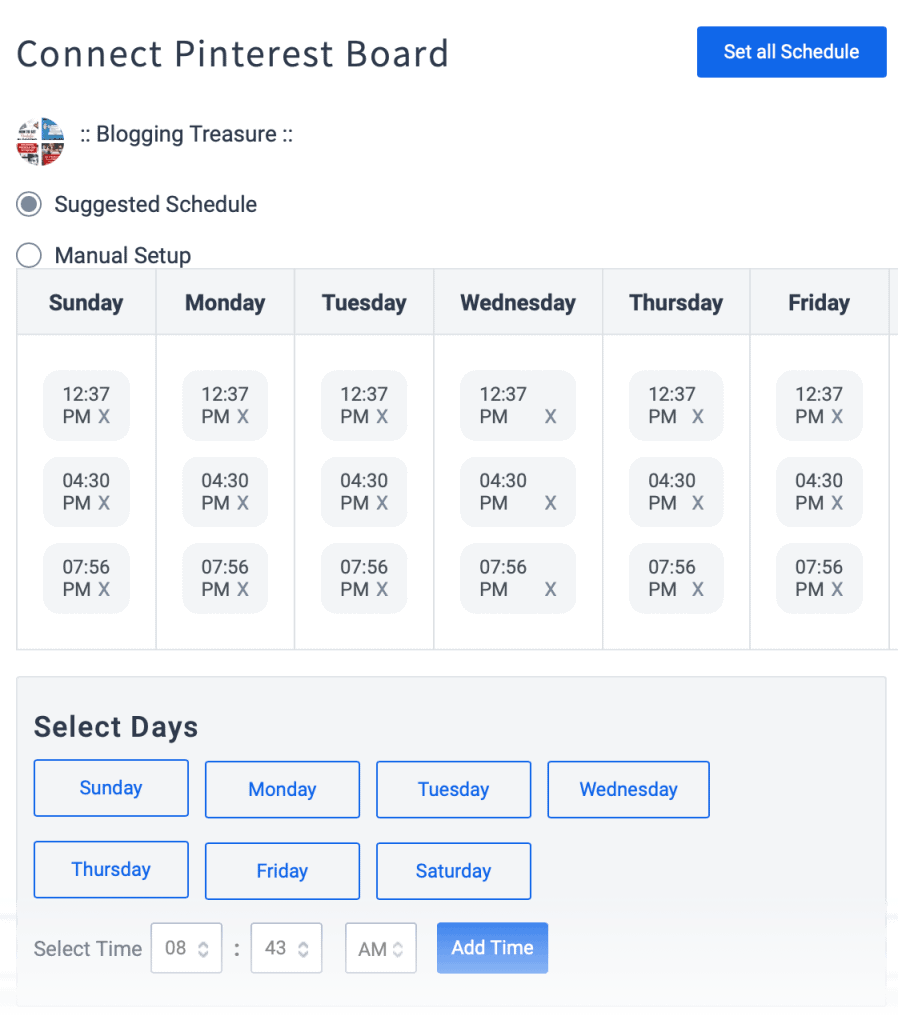
Task: Open the minute selector showing 43
Action: (x=286, y=948)
